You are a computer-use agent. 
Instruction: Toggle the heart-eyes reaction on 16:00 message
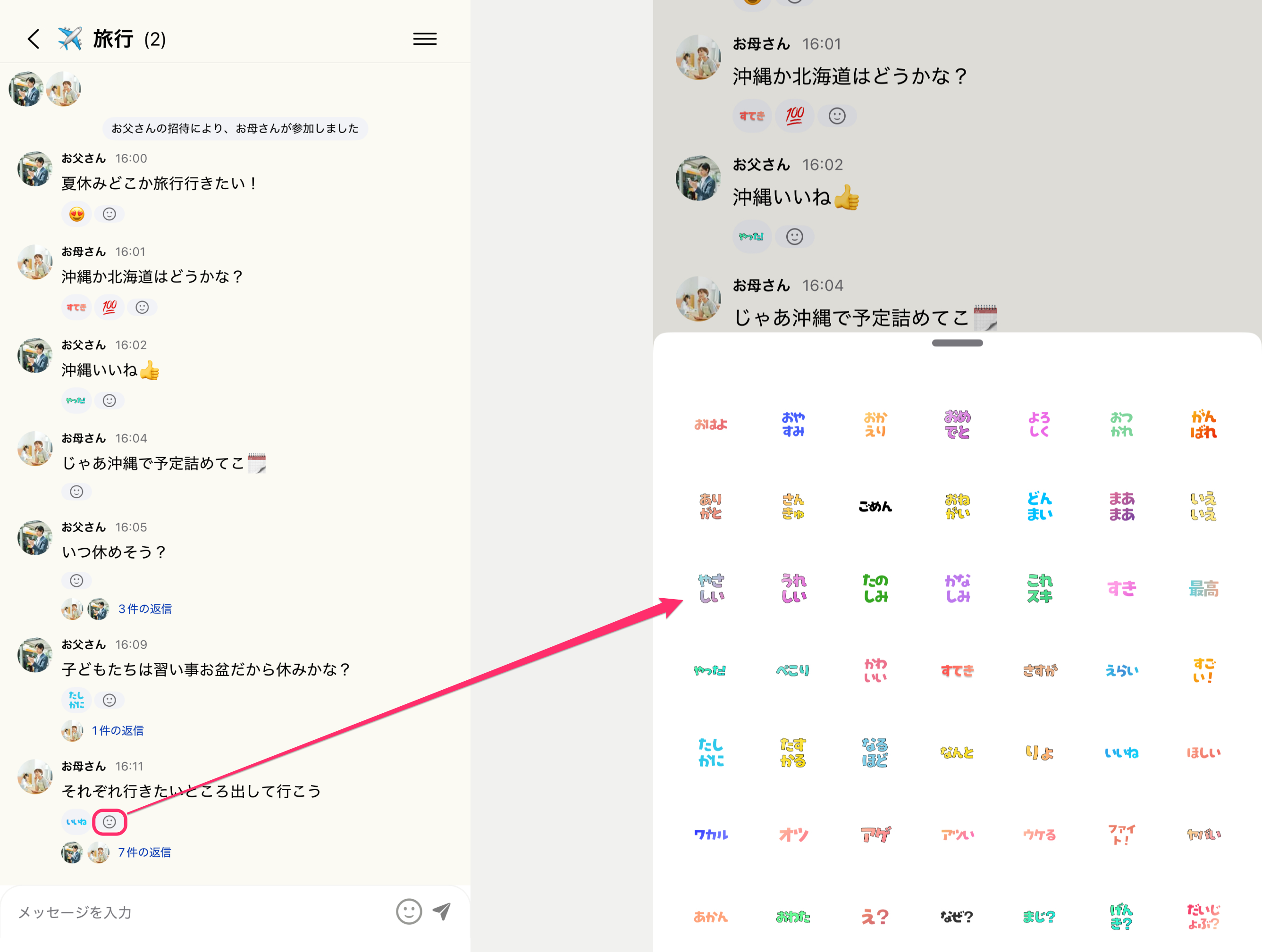(x=76, y=215)
